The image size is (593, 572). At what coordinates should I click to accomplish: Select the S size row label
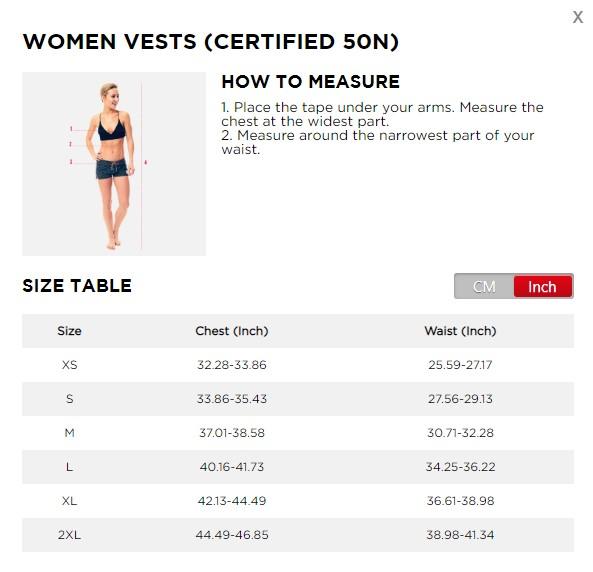coord(70,399)
